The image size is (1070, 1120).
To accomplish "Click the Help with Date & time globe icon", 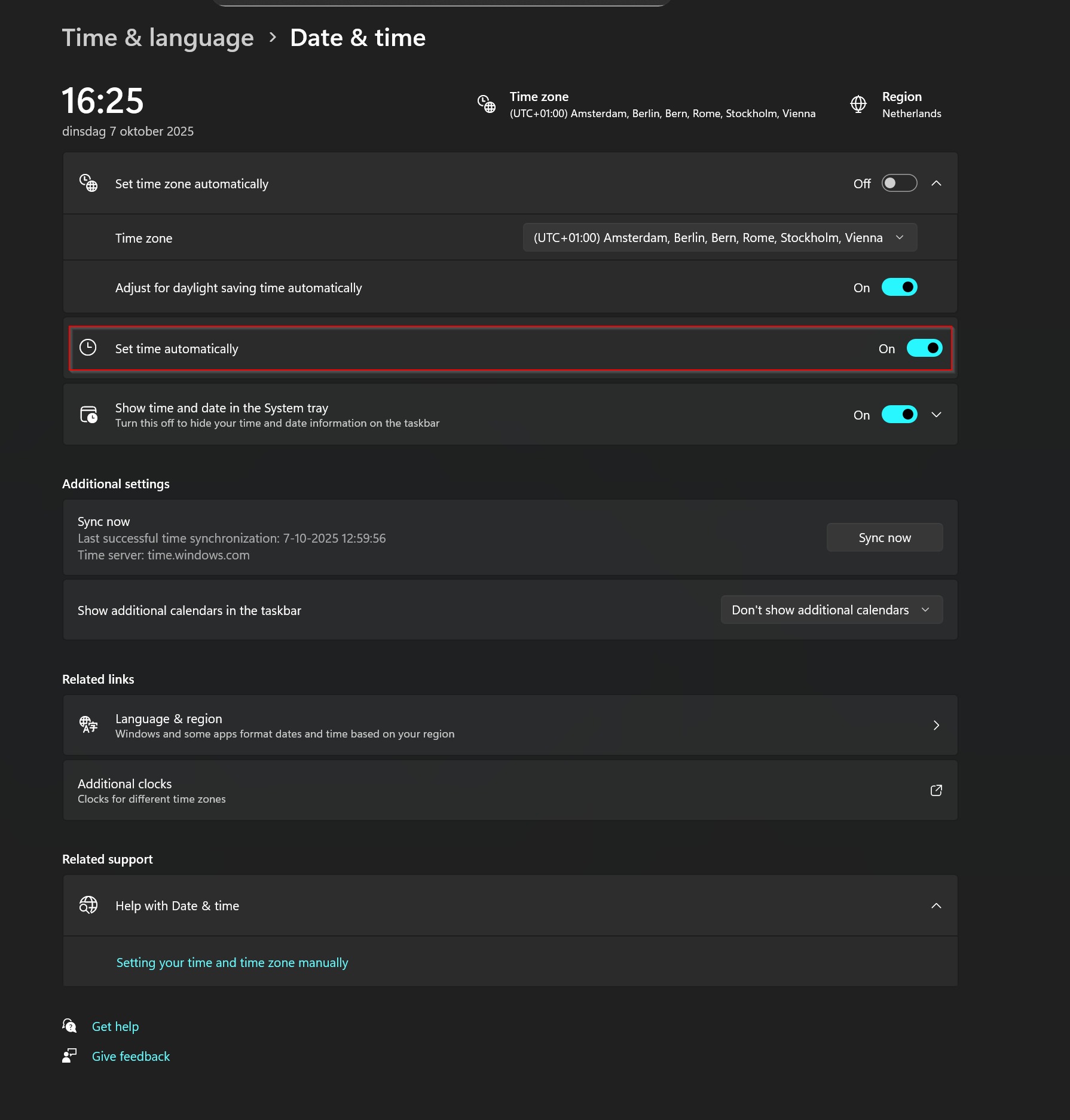I will coord(88,905).
